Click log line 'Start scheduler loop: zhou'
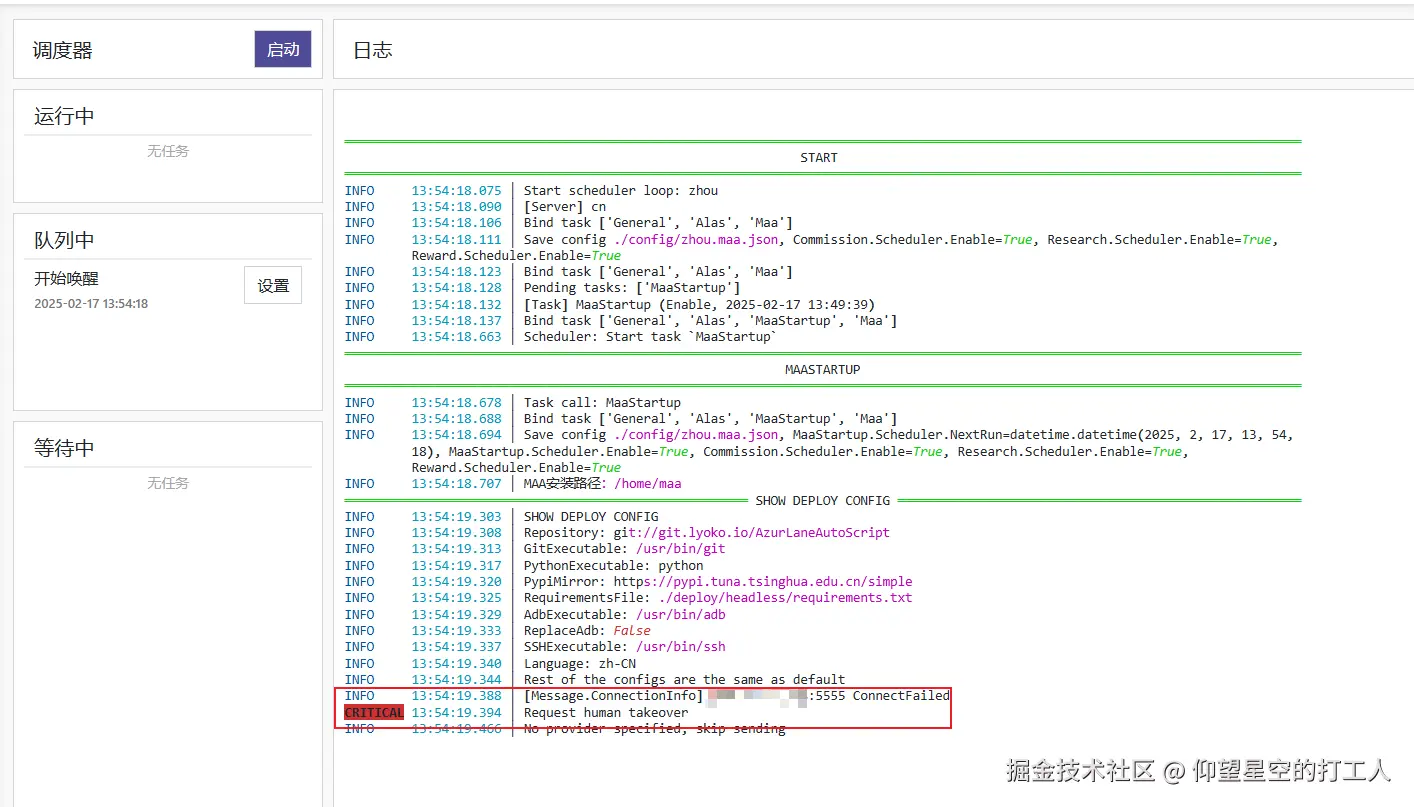Image resolution: width=1414 pixels, height=807 pixels. [621, 191]
